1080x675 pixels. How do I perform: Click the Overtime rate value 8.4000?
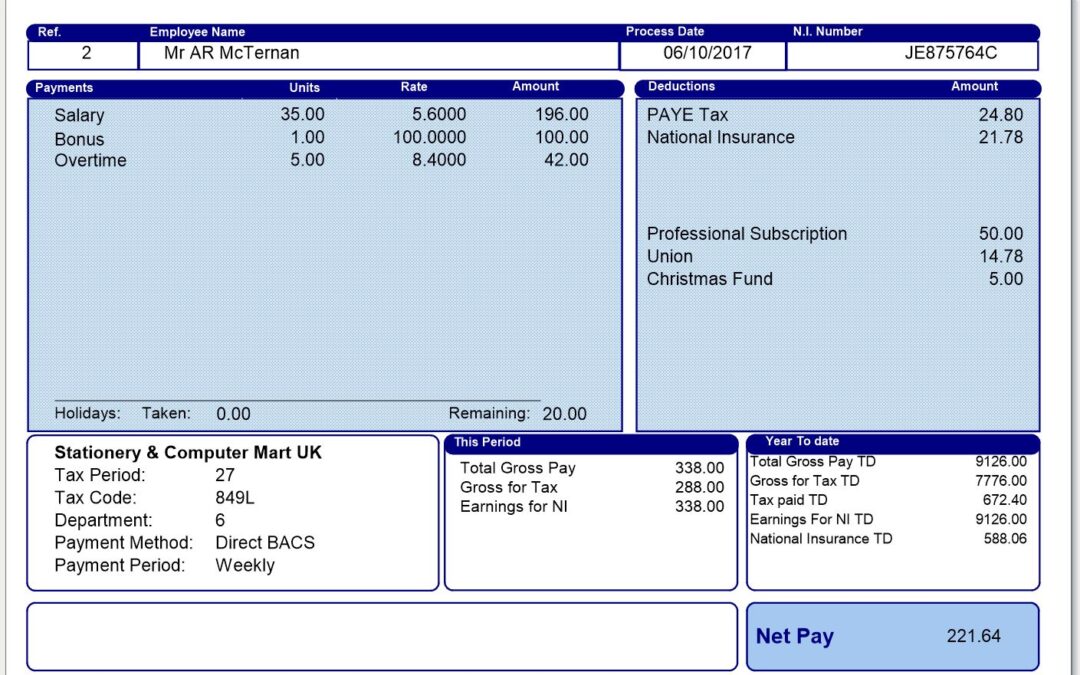click(x=439, y=160)
